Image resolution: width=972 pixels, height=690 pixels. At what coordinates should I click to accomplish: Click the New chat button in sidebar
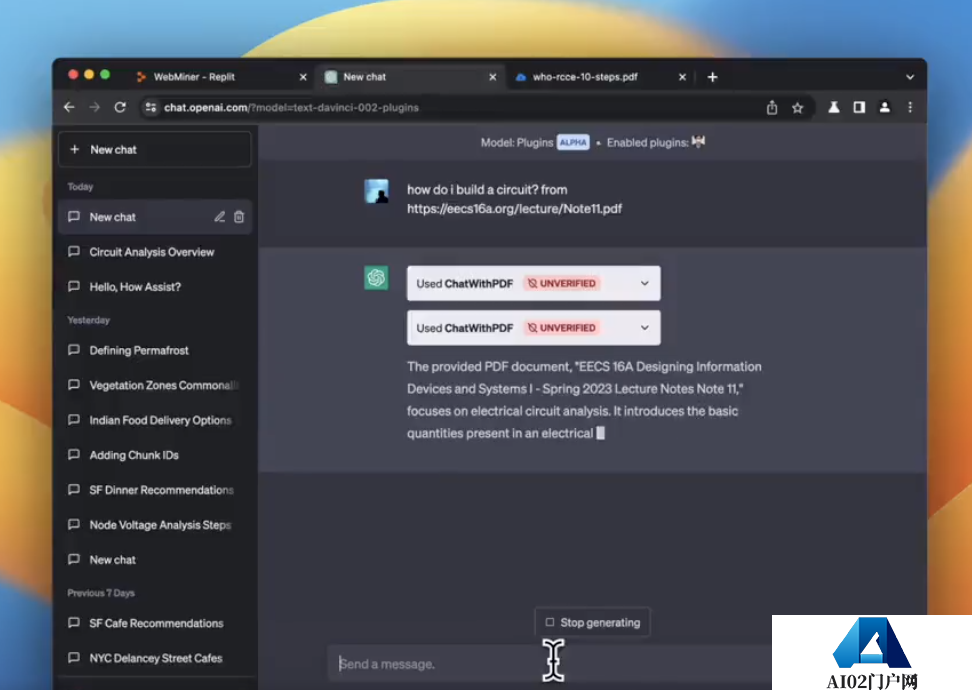pos(155,149)
